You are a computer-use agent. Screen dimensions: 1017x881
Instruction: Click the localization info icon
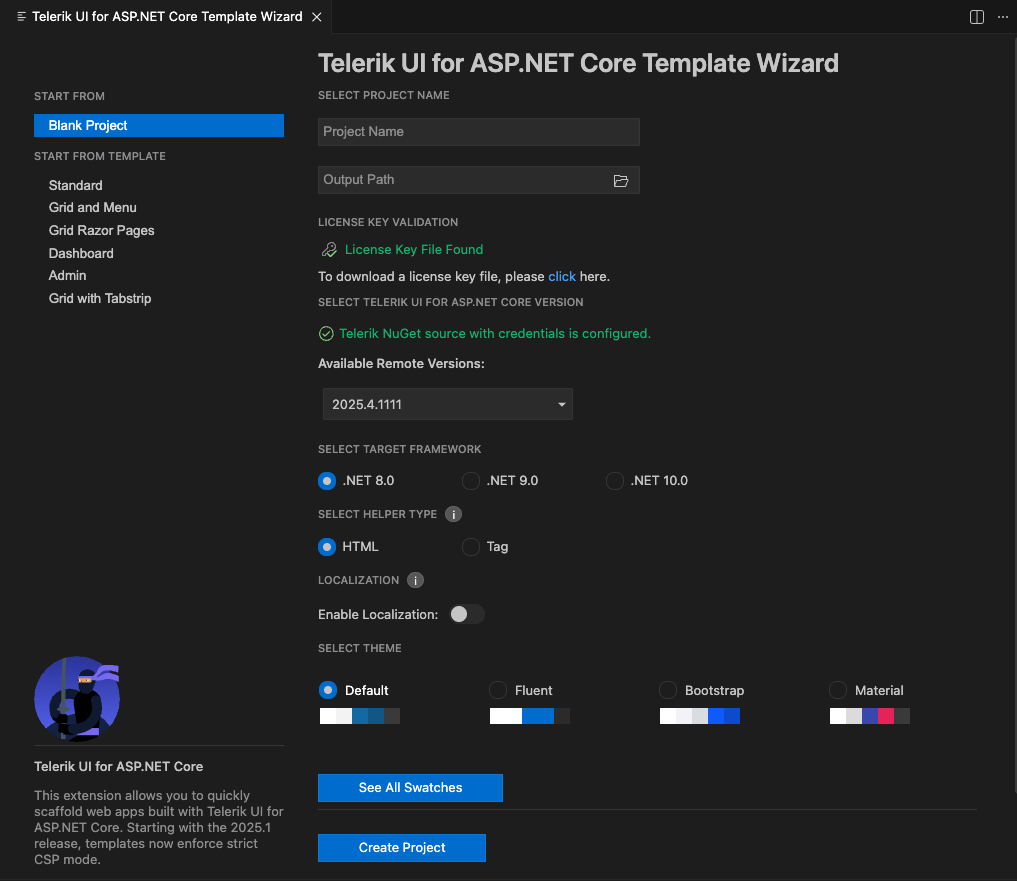click(415, 580)
